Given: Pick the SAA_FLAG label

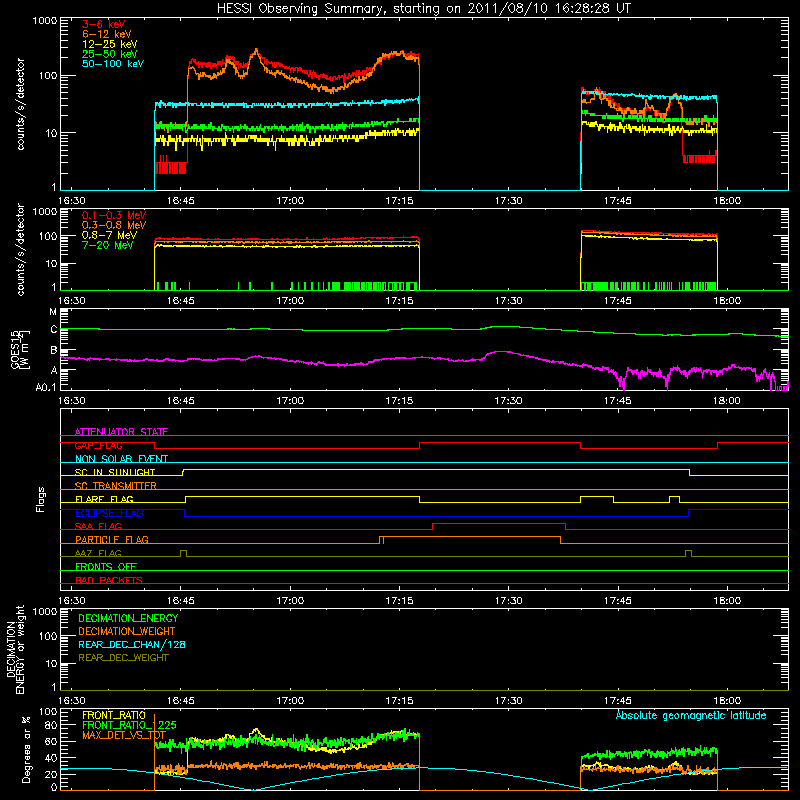Looking at the screenshot, I should click(x=98, y=526).
